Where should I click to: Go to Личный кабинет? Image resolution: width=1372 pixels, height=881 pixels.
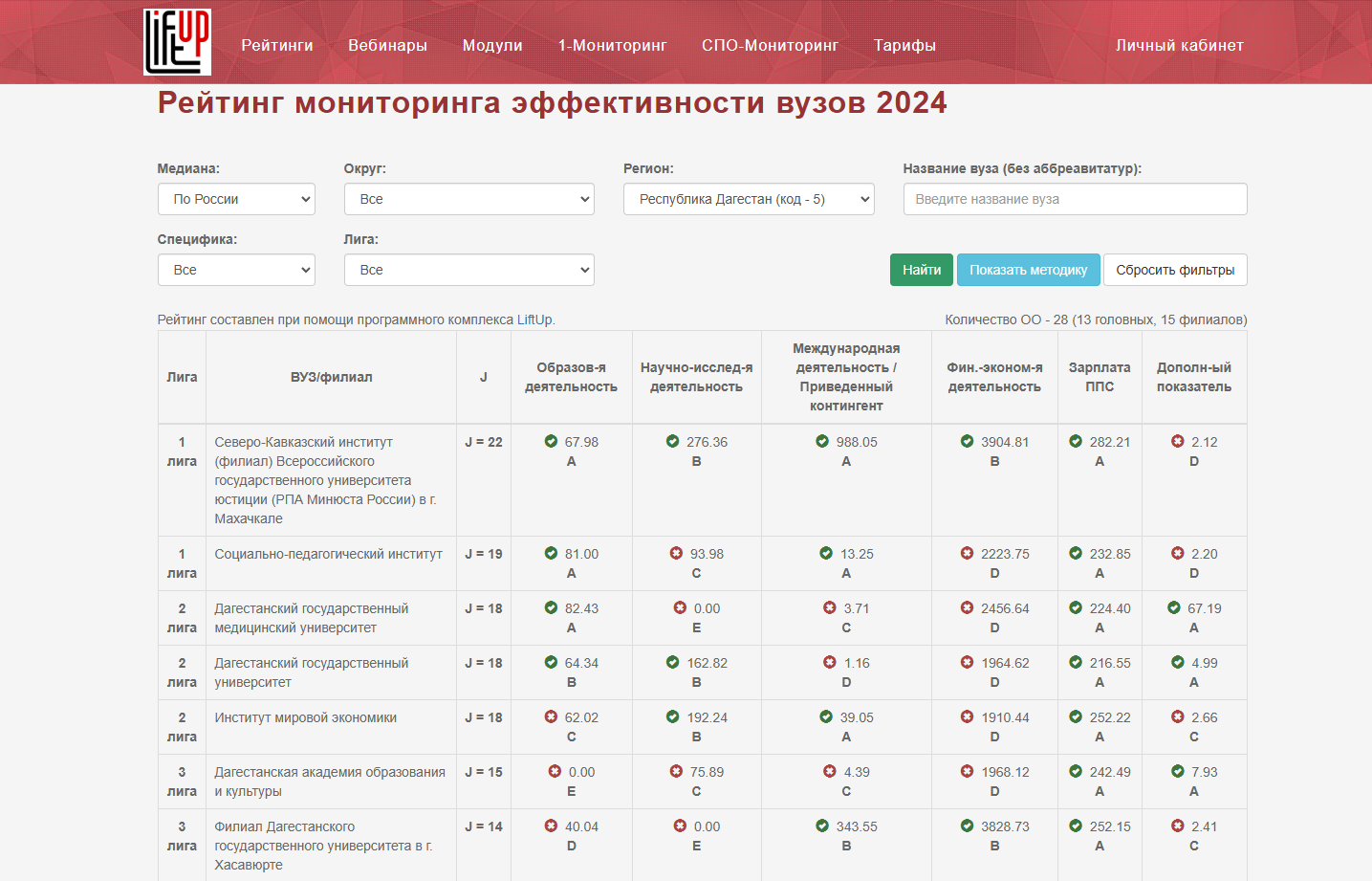point(1180,45)
